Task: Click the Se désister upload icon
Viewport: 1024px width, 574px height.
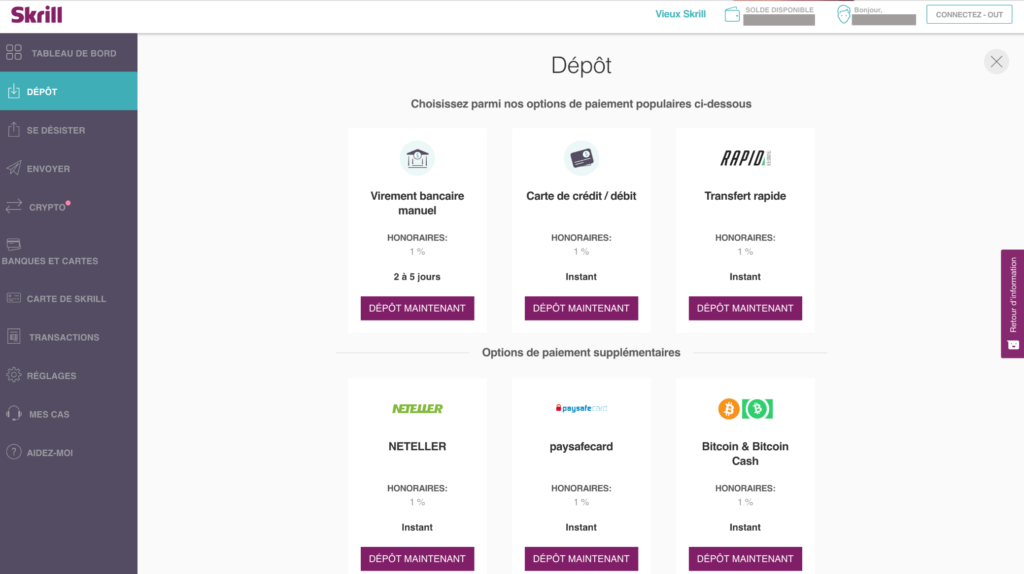Action: pos(14,129)
